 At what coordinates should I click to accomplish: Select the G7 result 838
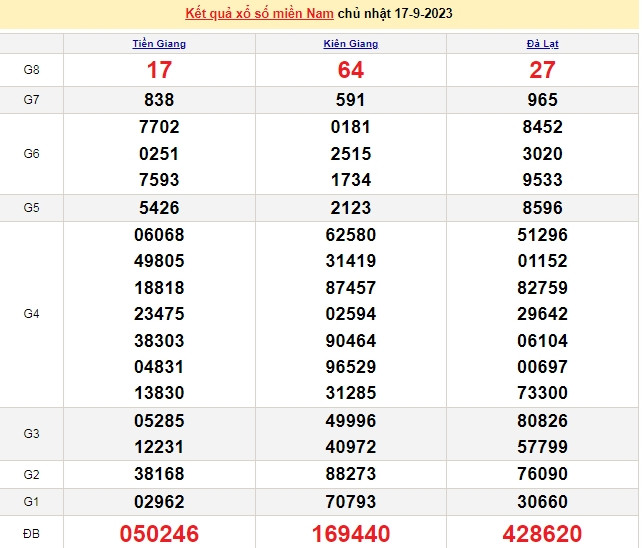(x=159, y=100)
